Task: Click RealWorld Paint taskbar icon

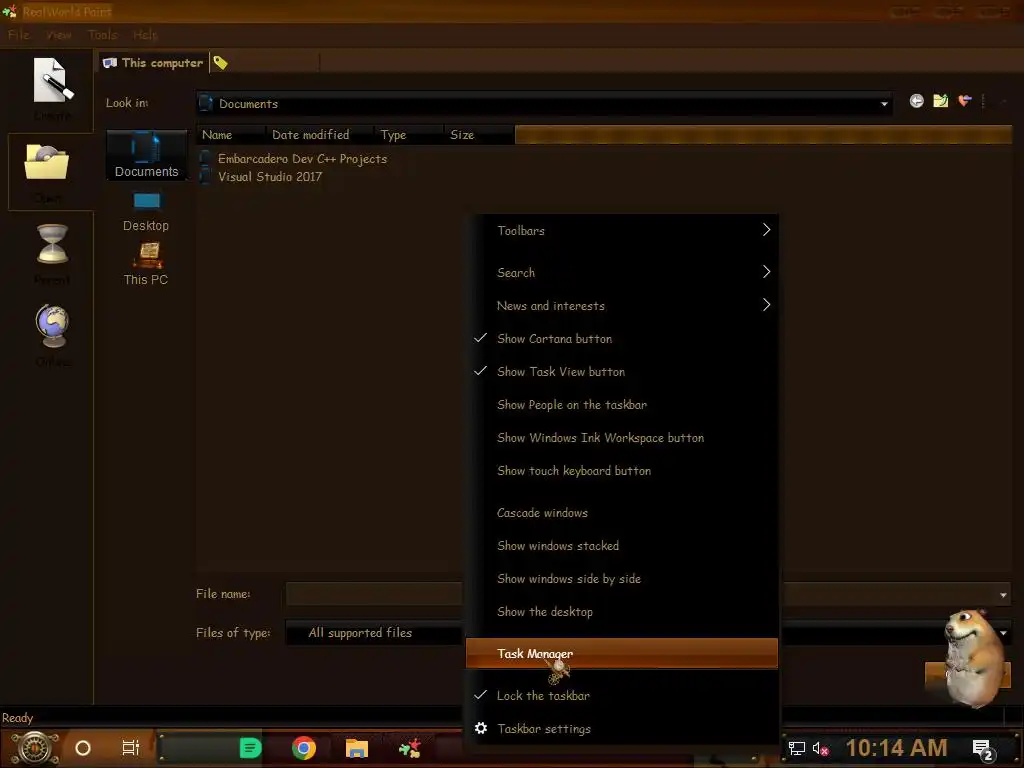Action: (x=409, y=748)
